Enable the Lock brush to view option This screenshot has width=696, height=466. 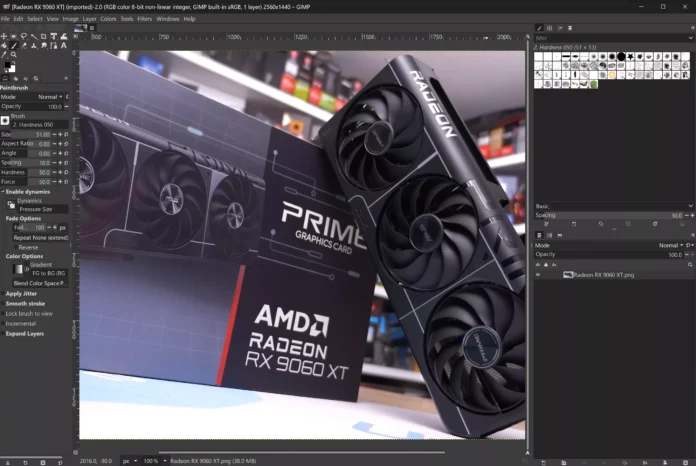click(x=28, y=313)
